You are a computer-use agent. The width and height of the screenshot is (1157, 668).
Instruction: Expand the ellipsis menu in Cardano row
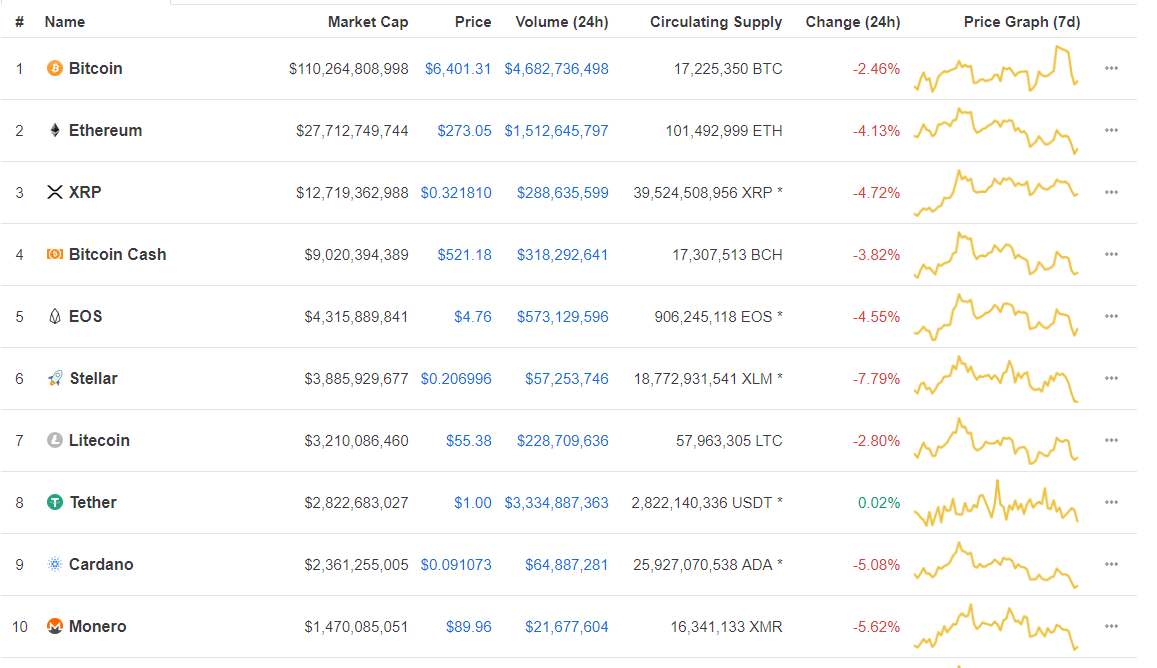pyautogui.click(x=1111, y=564)
